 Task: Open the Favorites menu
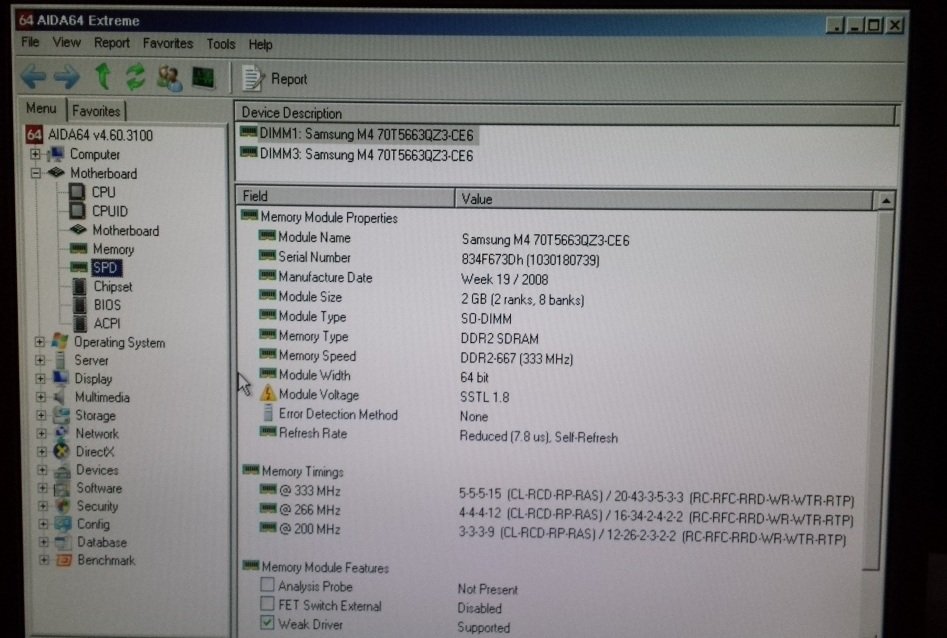point(168,44)
